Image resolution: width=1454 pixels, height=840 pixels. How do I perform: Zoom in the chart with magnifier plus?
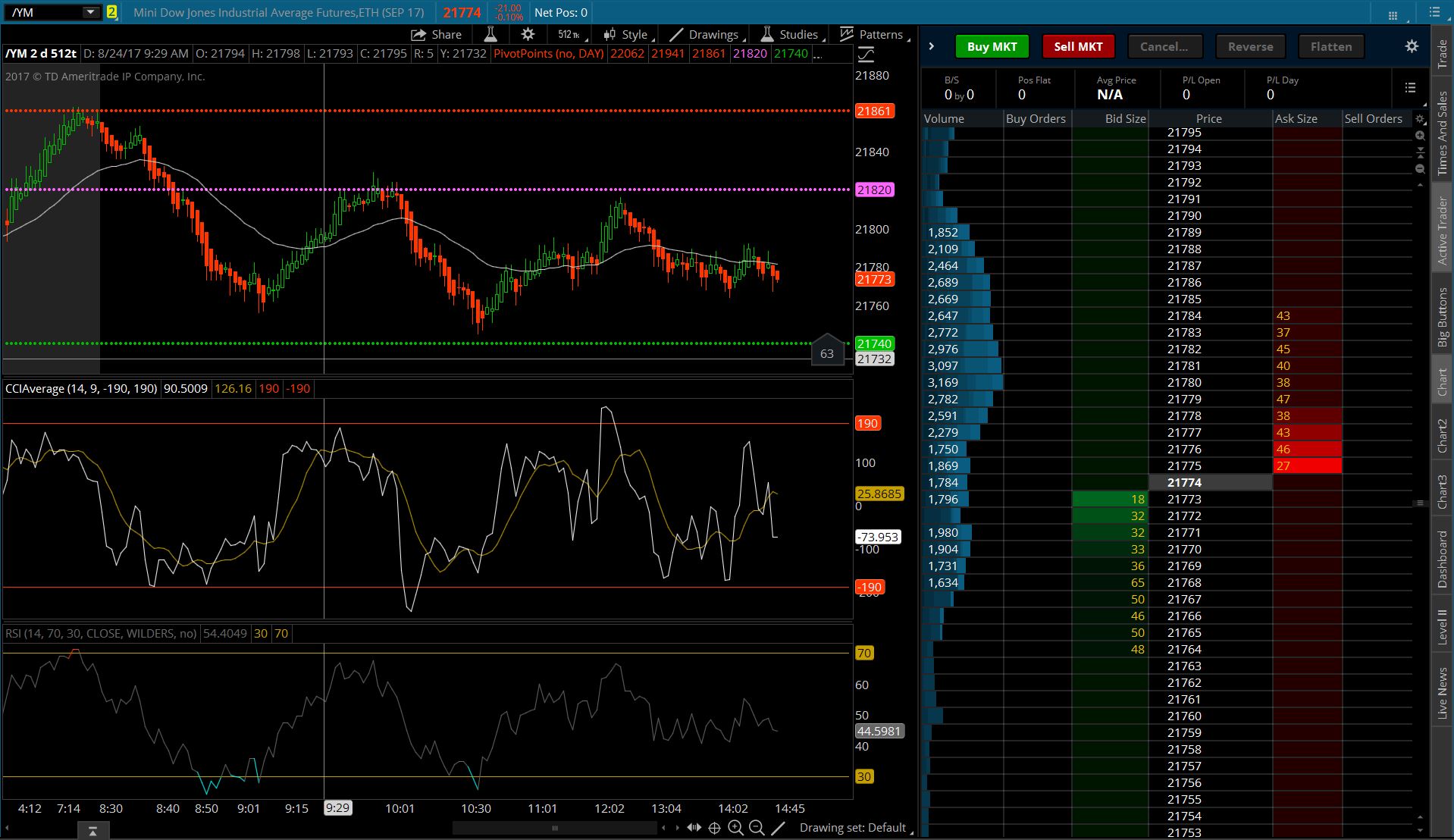coord(735,828)
